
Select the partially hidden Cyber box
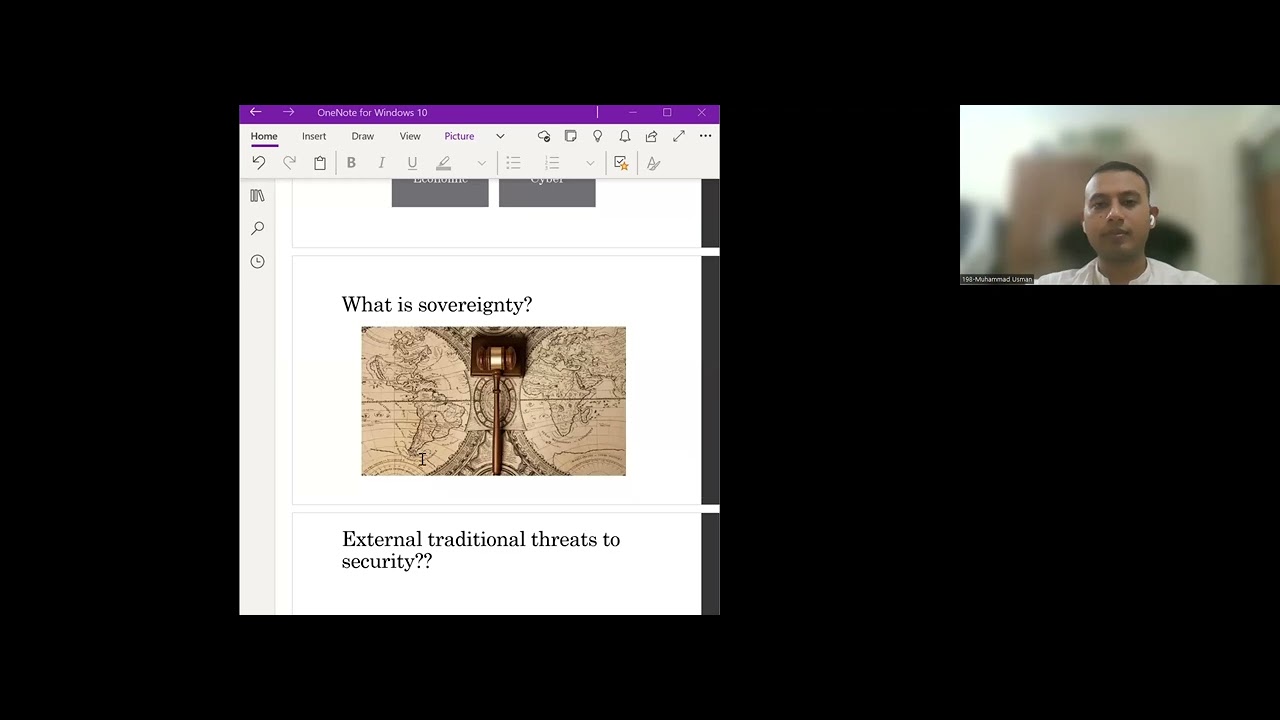point(547,193)
